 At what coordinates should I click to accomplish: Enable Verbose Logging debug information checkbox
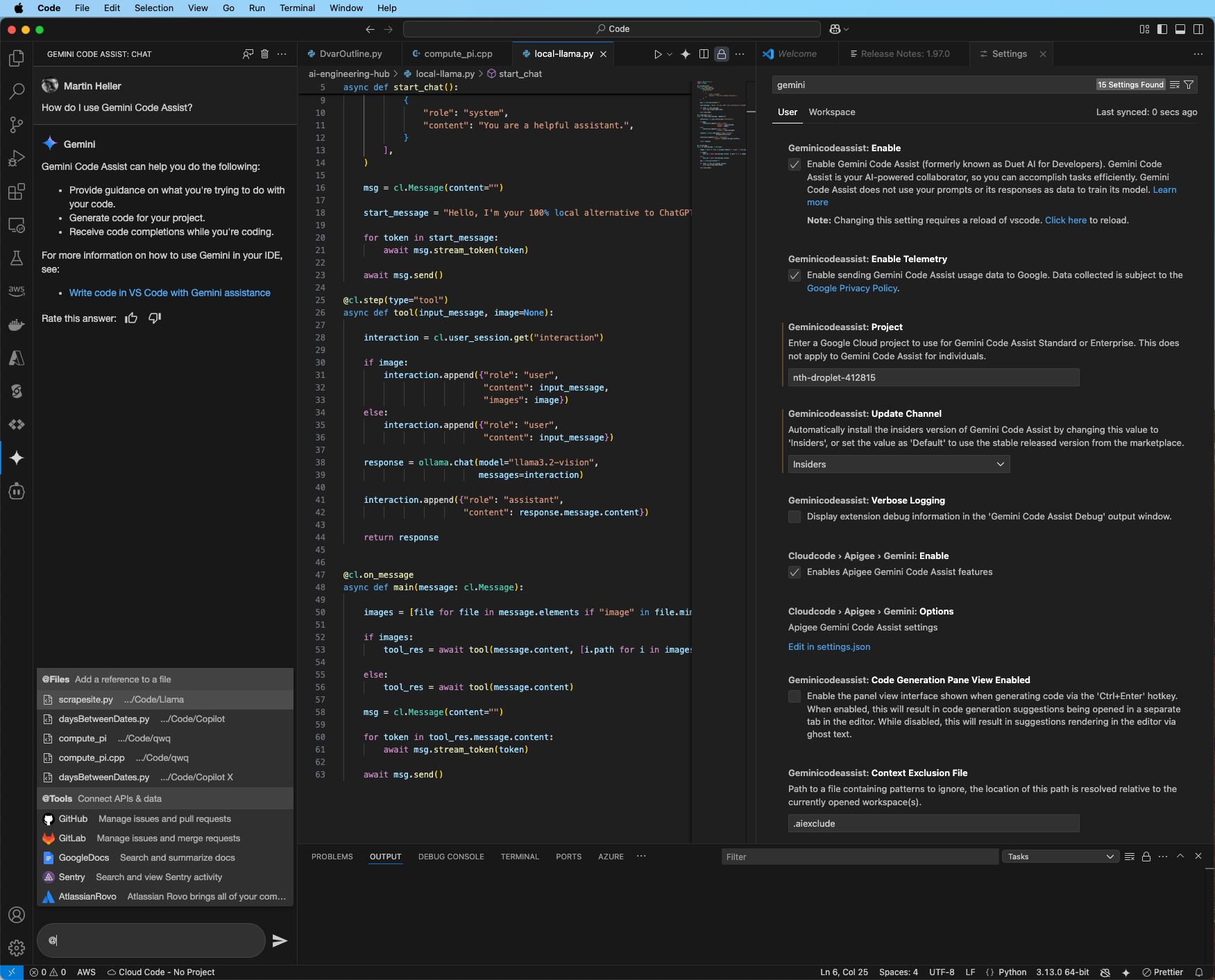point(794,517)
